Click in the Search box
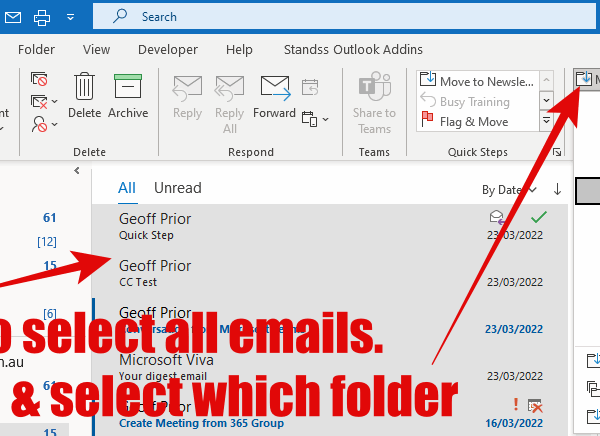Viewport: 600px width, 436px height. (x=300, y=17)
